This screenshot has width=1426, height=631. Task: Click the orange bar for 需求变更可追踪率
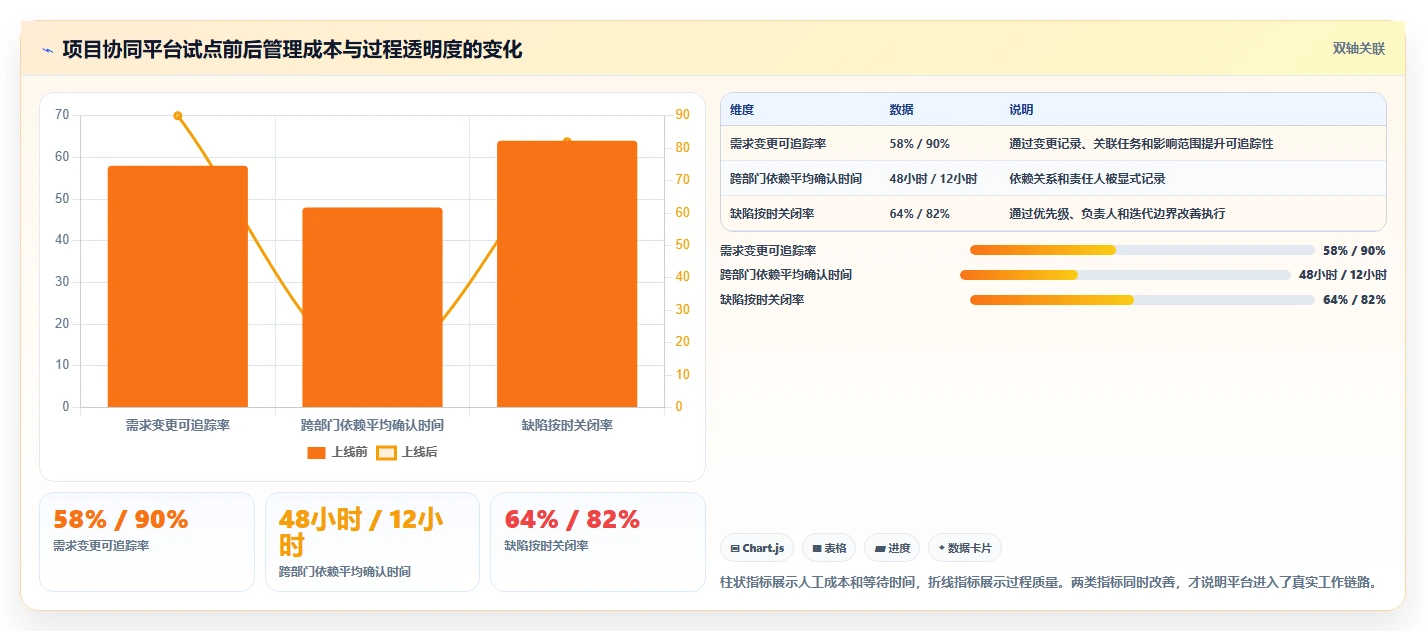[x=178, y=286]
